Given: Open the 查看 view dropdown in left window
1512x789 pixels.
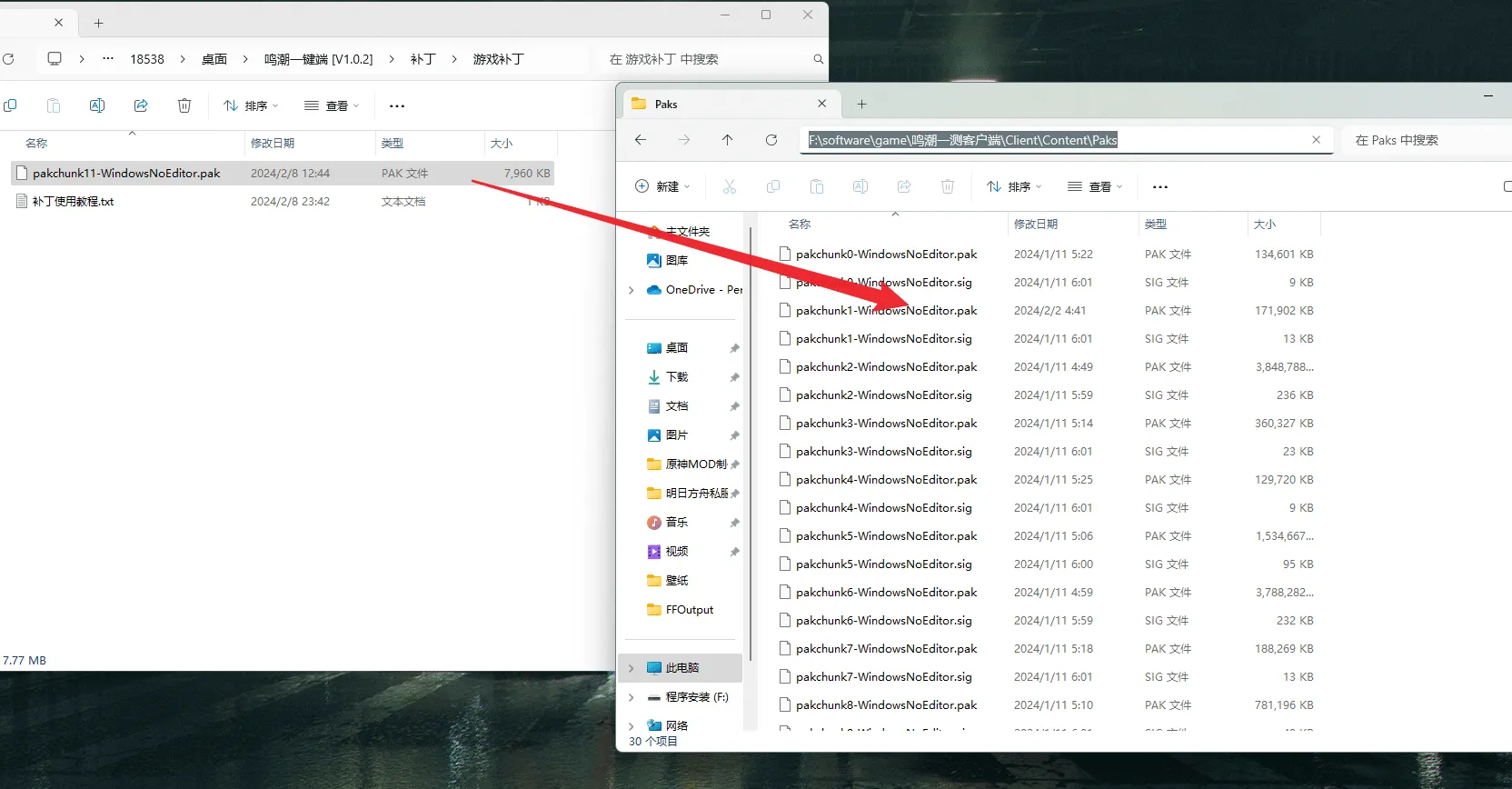Looking at the screenshot, I should pos(332,105).
